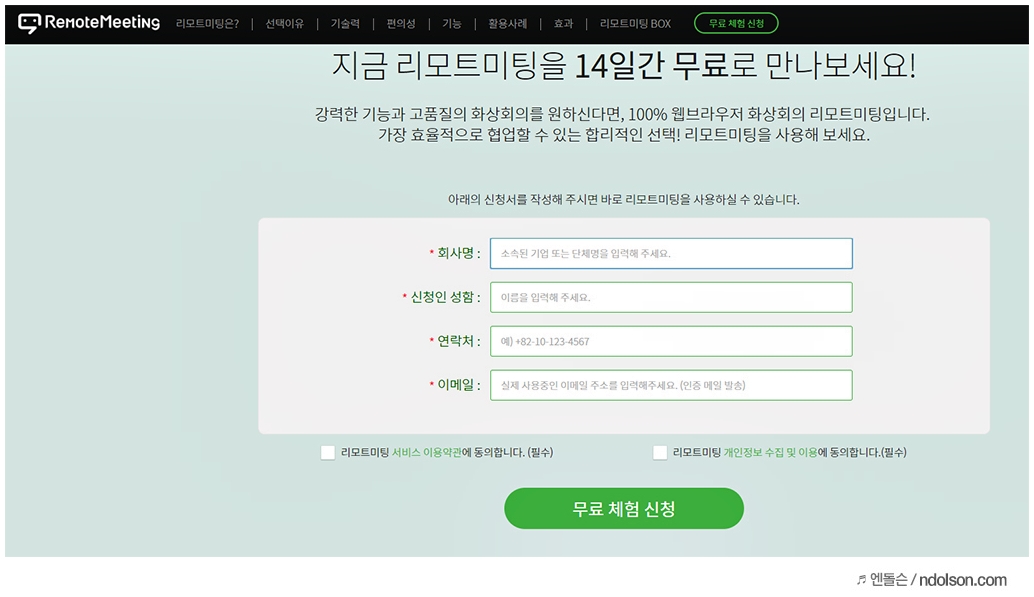This screenshot has height=597, width=1034.
Task: Open 리모트미팅 BOX nav item
Action: (x=635, y=24)
